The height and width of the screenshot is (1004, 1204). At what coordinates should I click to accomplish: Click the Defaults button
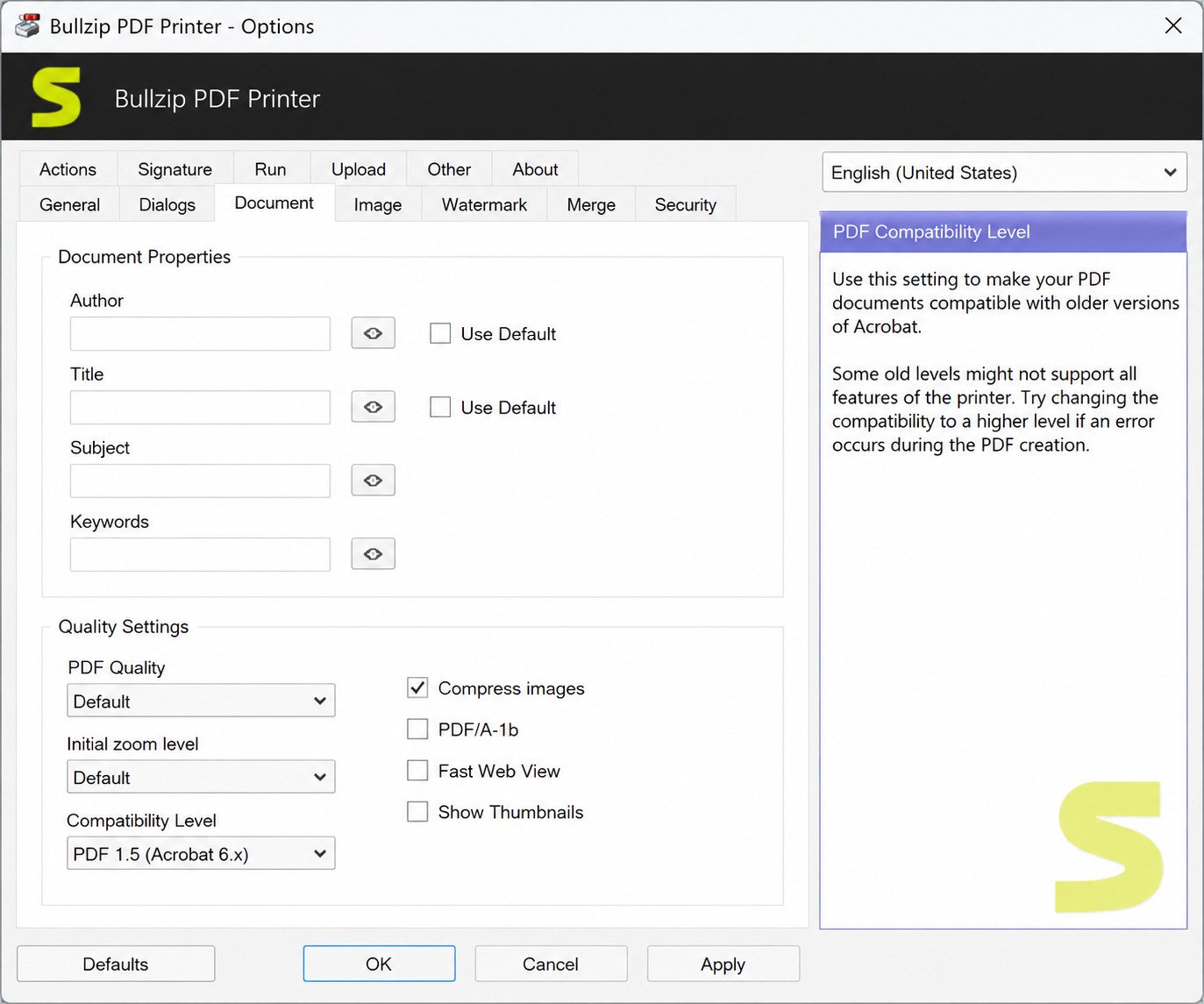click(116, 964)
